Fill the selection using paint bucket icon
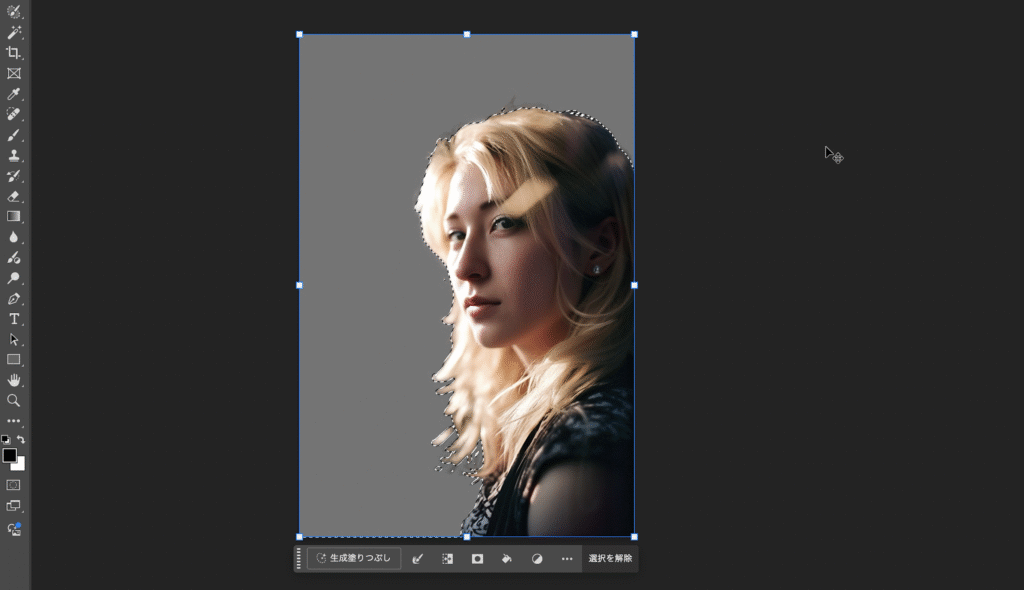The width and height of the screenshot is (1024, 590). (507, 559)
